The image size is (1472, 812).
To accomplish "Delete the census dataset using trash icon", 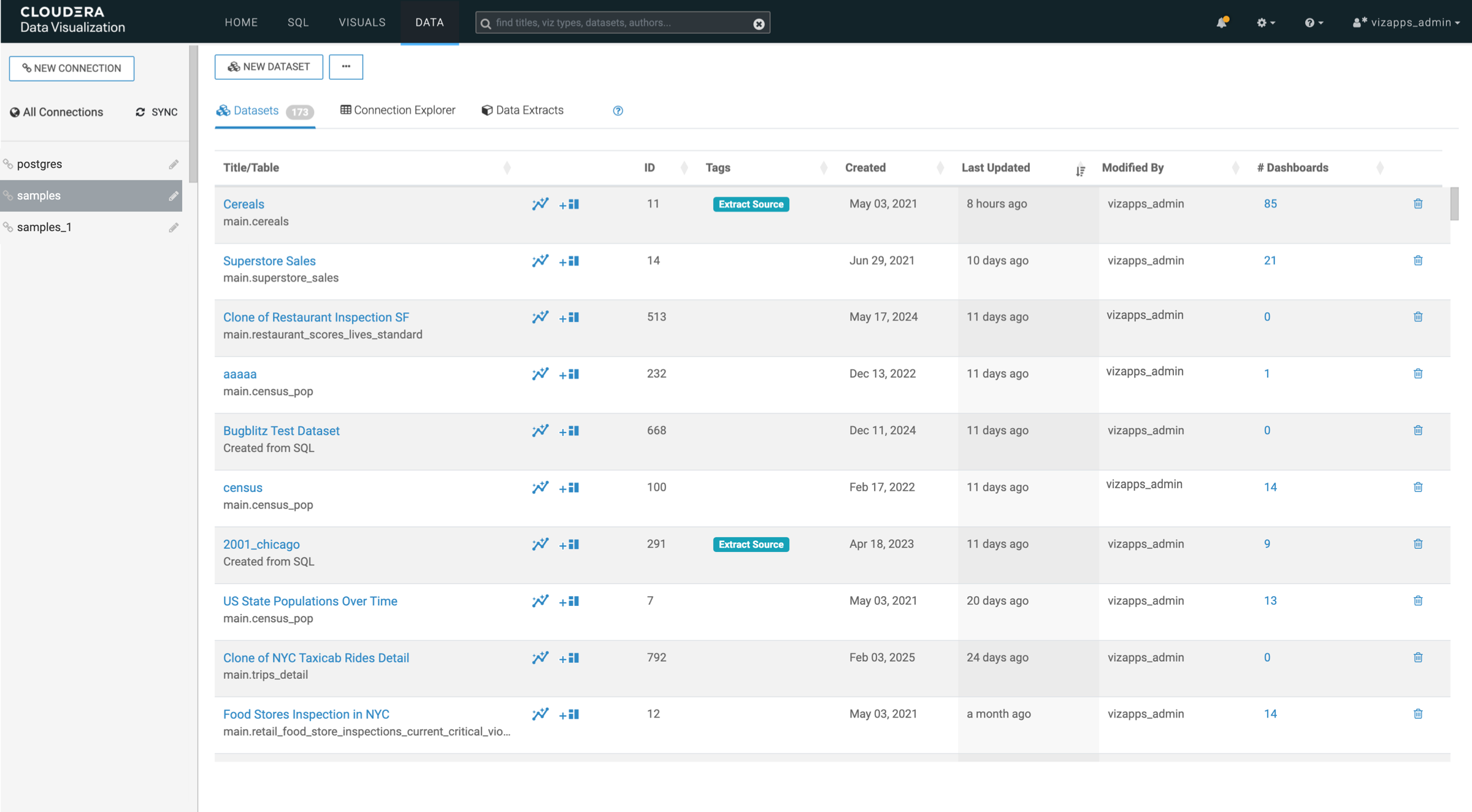I will [x=1418, y=487].
